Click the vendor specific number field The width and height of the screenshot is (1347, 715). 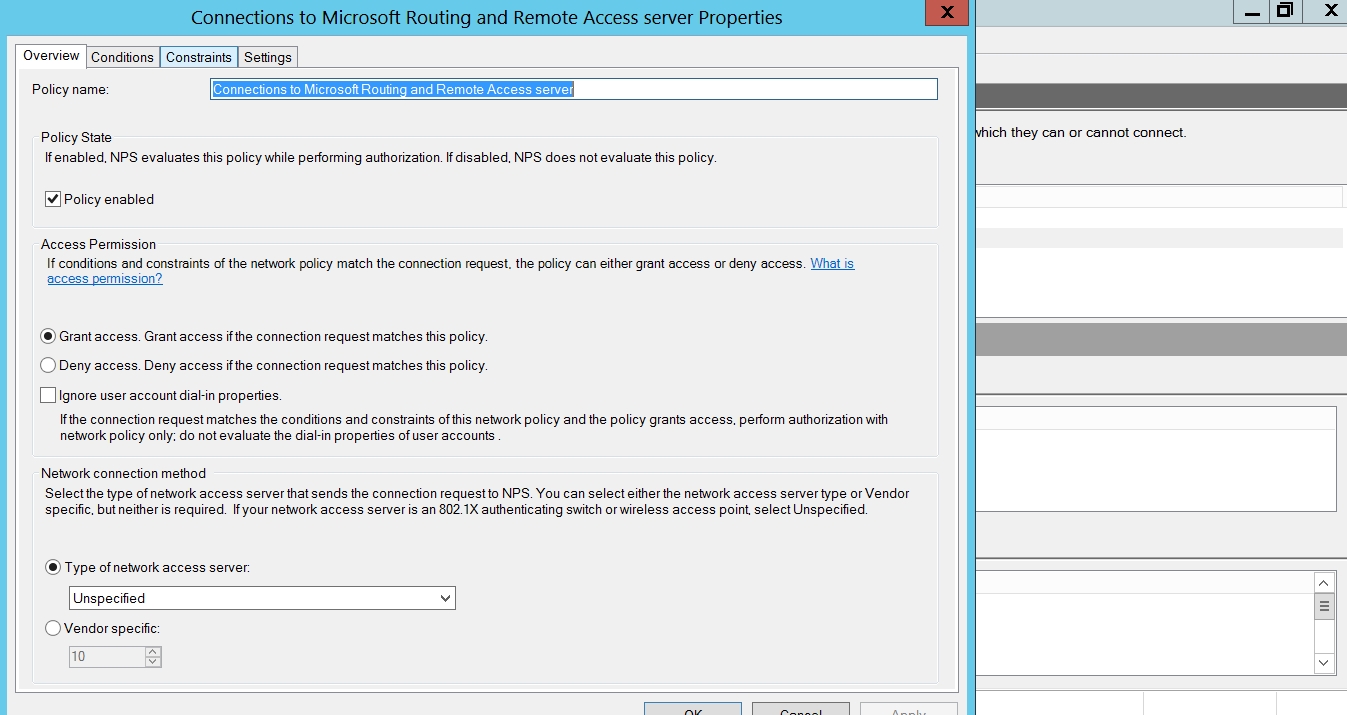(x=108, y=657)
